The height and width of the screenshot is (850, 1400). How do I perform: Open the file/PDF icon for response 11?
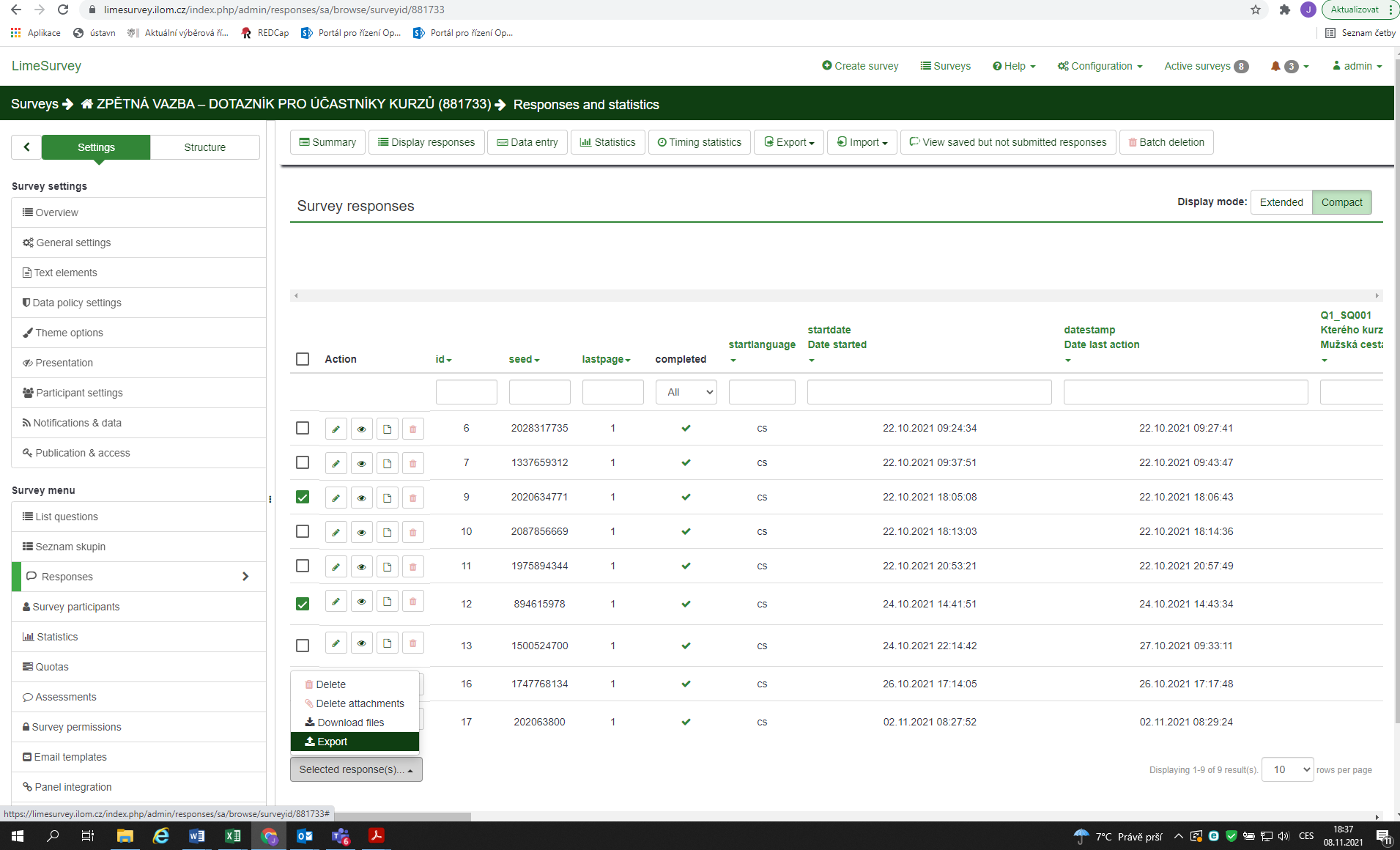[x=387, y=566]
